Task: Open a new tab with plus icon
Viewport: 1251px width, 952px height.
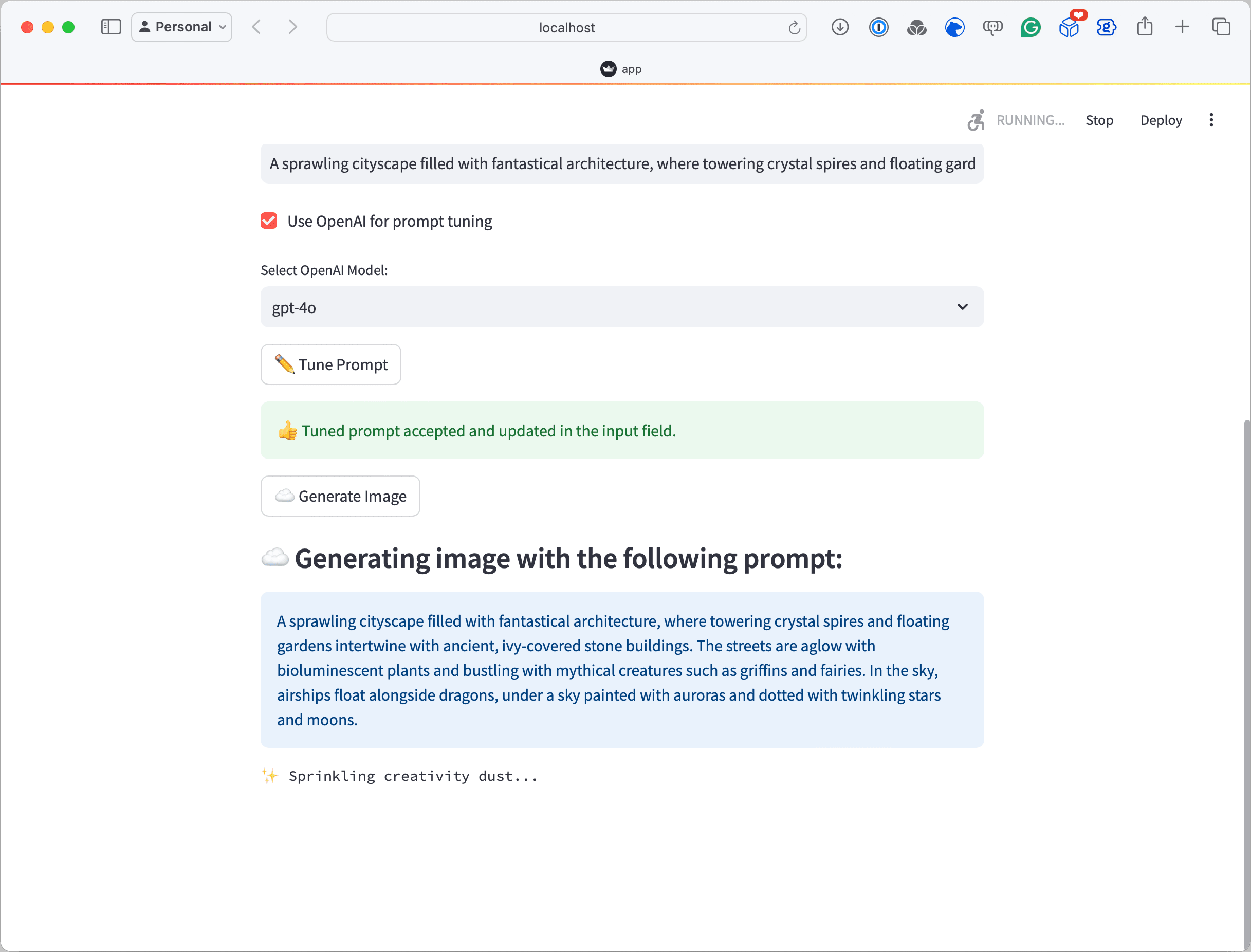Action: pyautogui.click(x=1183, y=27)
